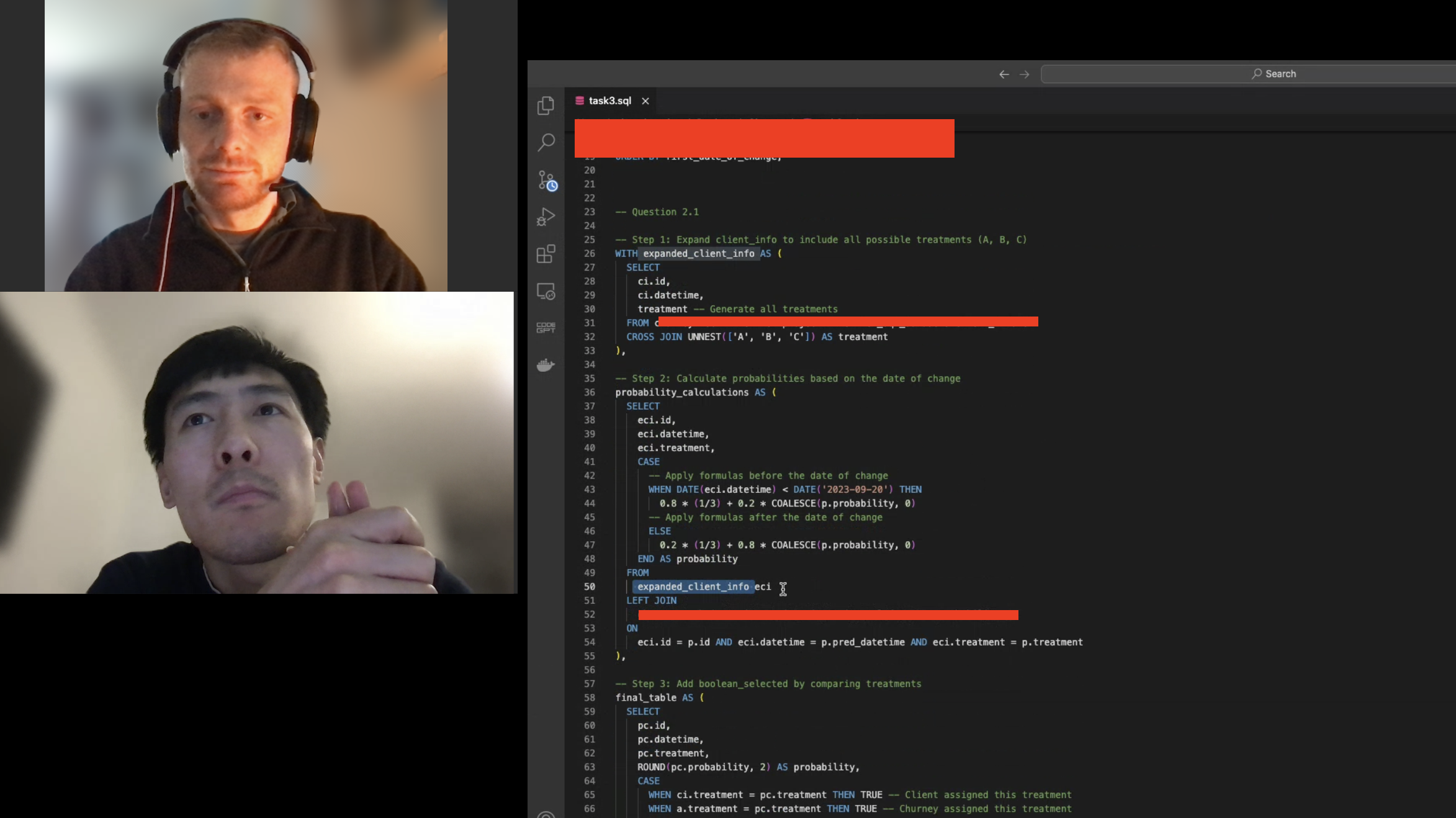
Task: Close the task3.sql tab
Action: coord(645,101)
